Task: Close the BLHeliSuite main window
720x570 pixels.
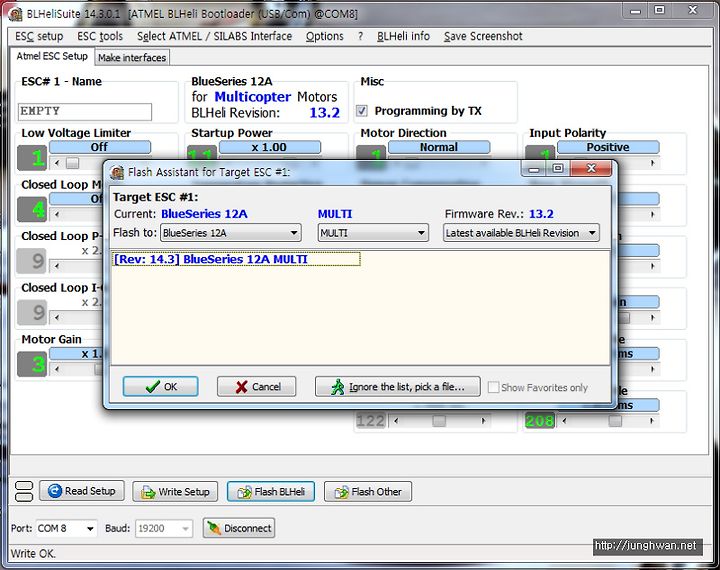Action: point(693,11)
